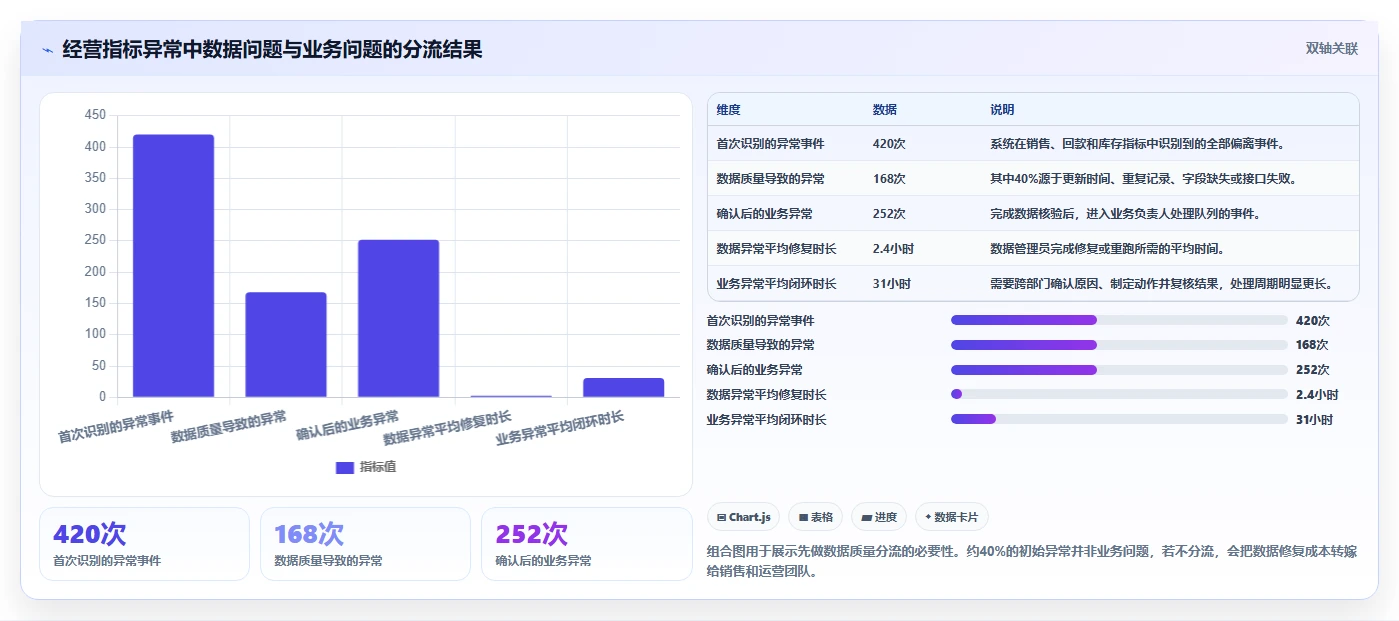Click the 双轴关联 label in header
The image size is (1399, 621).
pos(1331,49)
